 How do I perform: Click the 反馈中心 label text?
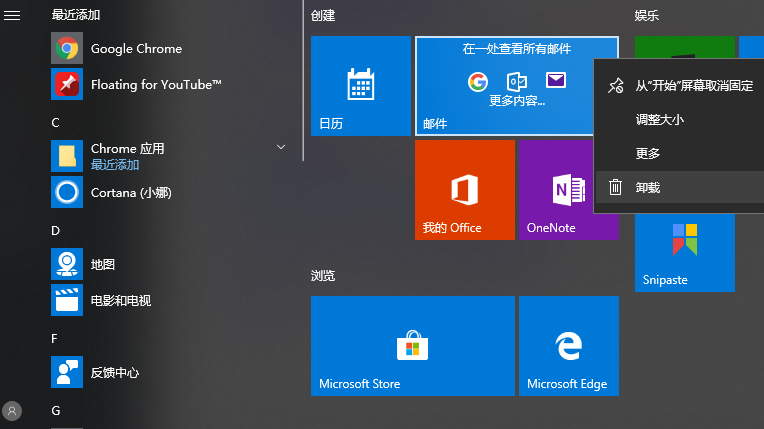tap(115, 373)
